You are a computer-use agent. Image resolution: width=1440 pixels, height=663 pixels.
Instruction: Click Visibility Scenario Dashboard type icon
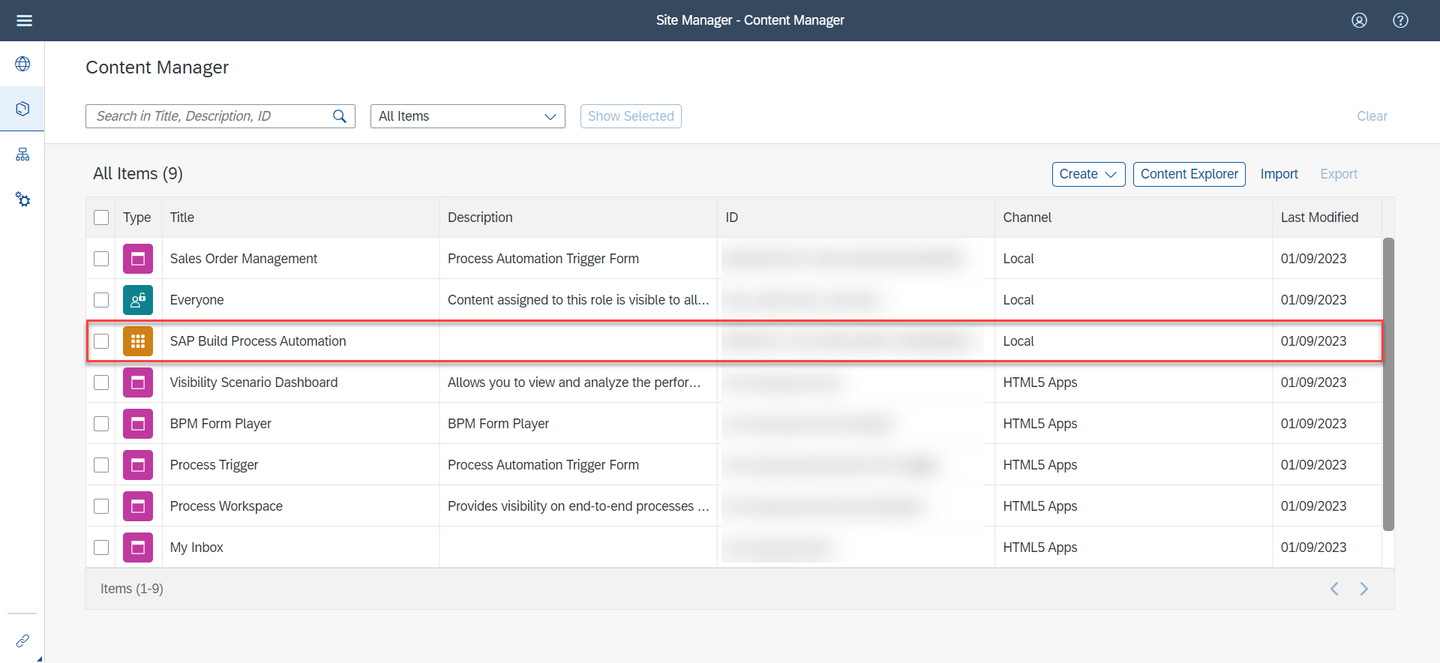(x=138, y=382)
